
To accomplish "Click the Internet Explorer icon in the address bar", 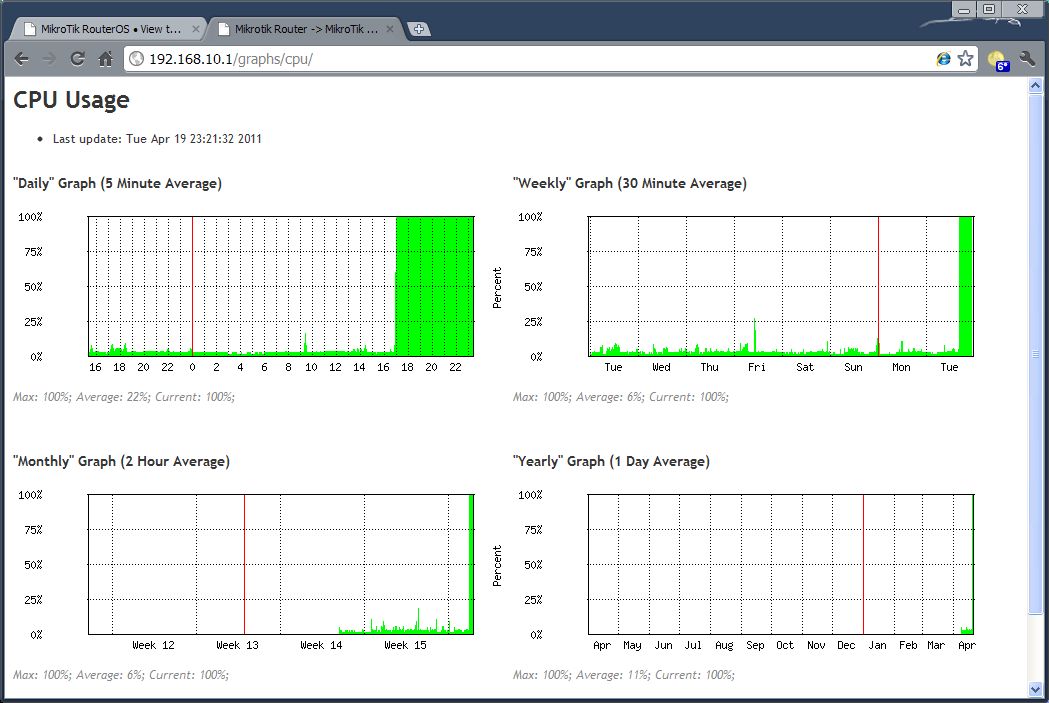I will coord(942,59).
